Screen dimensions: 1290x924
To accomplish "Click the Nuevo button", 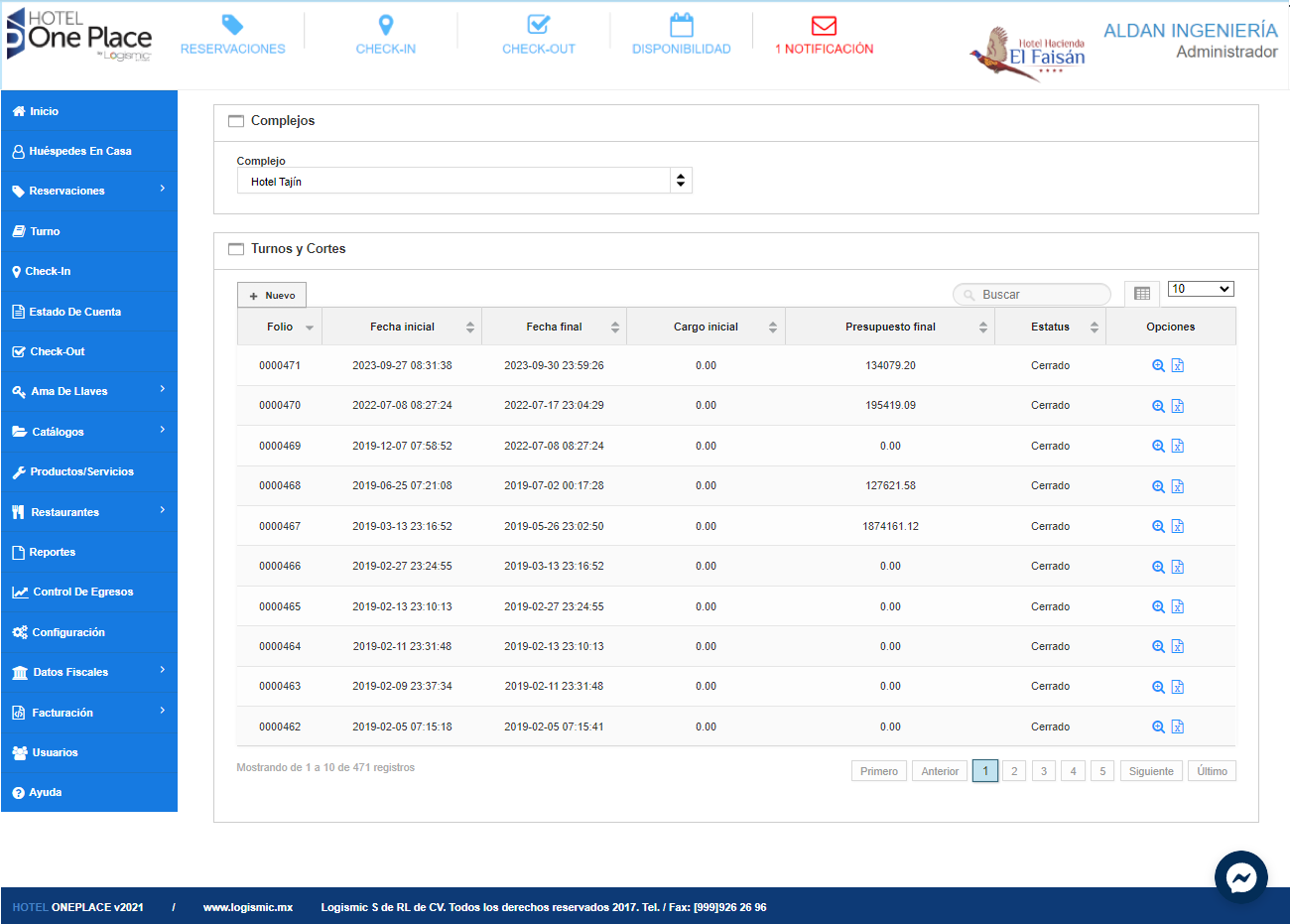I will pos(272,296).
